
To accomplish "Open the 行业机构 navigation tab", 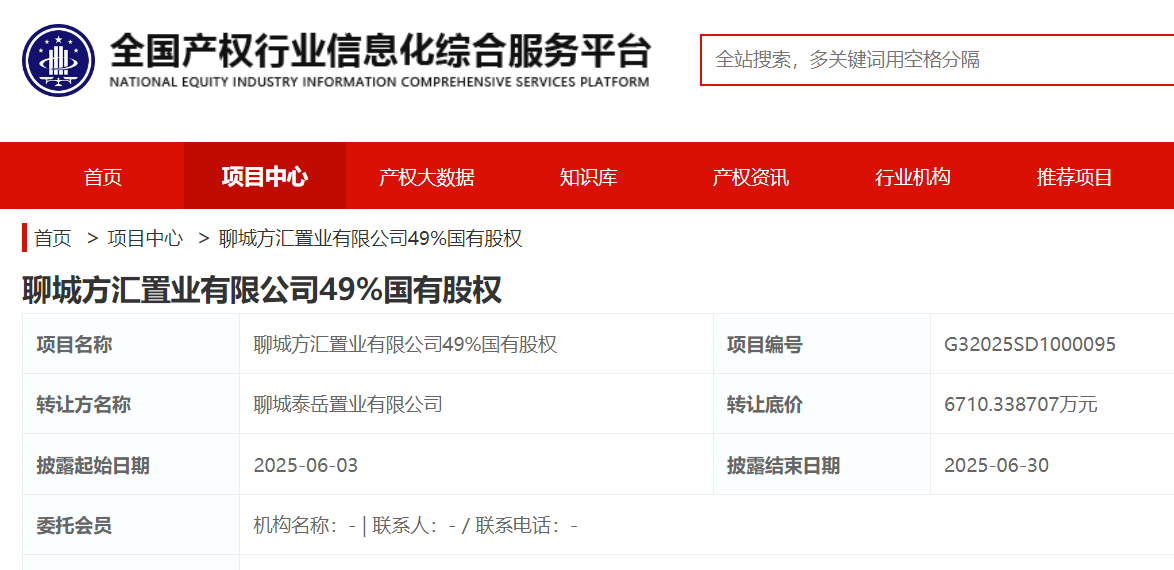I will (x=913, y=177).
